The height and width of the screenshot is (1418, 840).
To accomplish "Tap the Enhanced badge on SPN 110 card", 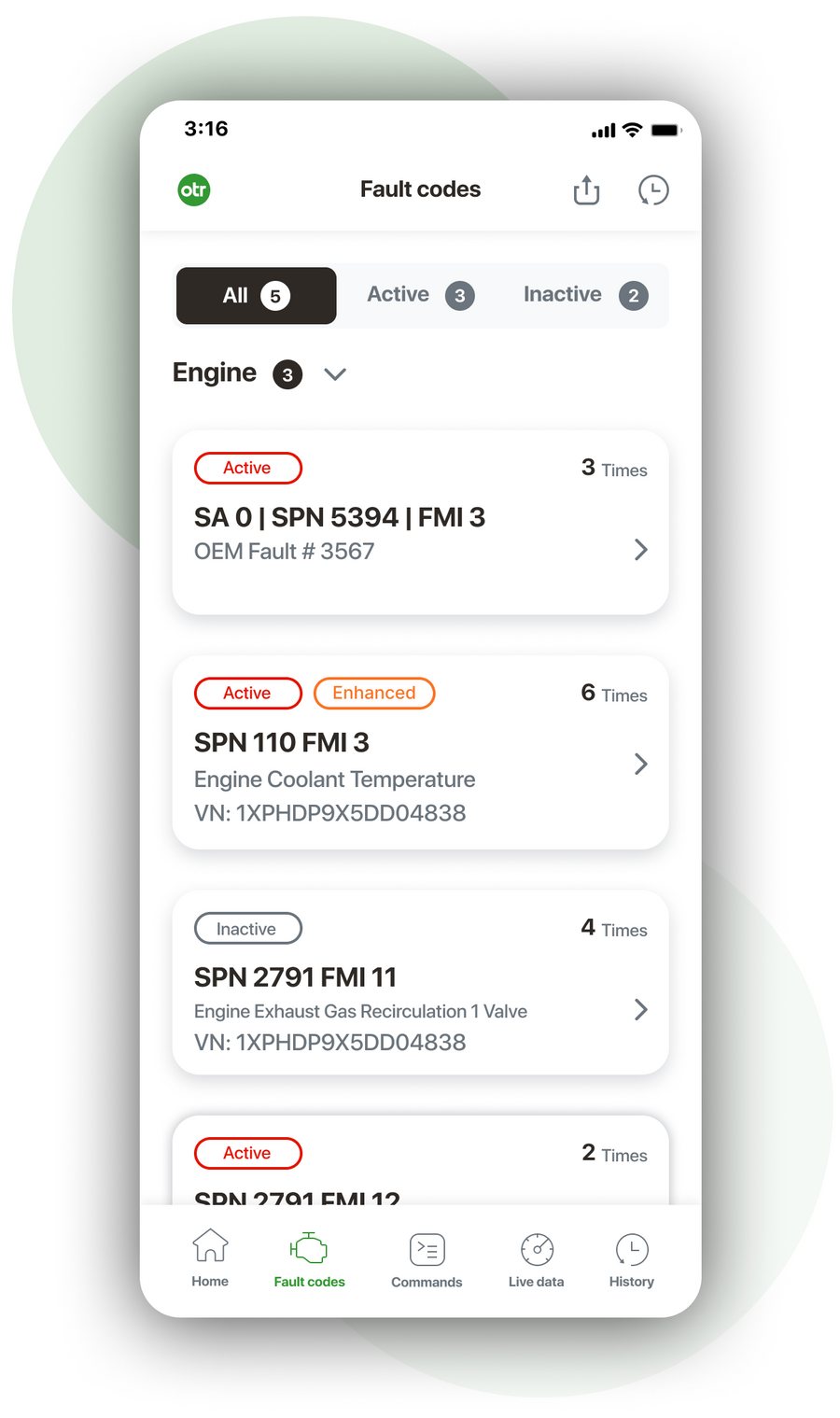I will (374, 693).
